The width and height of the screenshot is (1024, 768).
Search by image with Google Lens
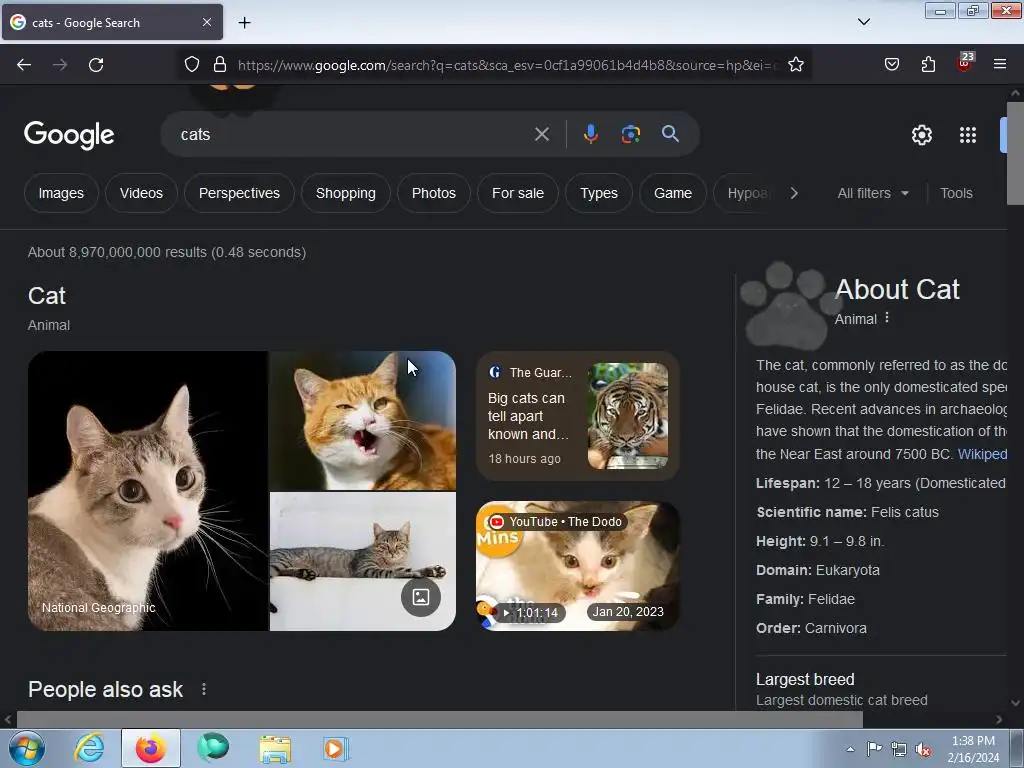click(630, 134)
